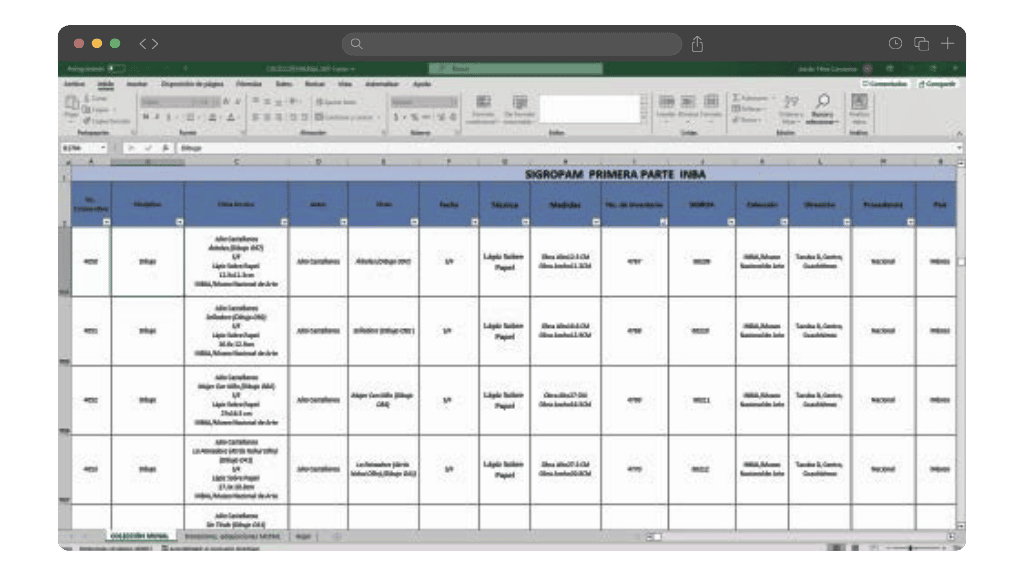Click the Compartir button
Image resolution: width=1024 pixels, height=576 pixels.
tap(937, 84)
